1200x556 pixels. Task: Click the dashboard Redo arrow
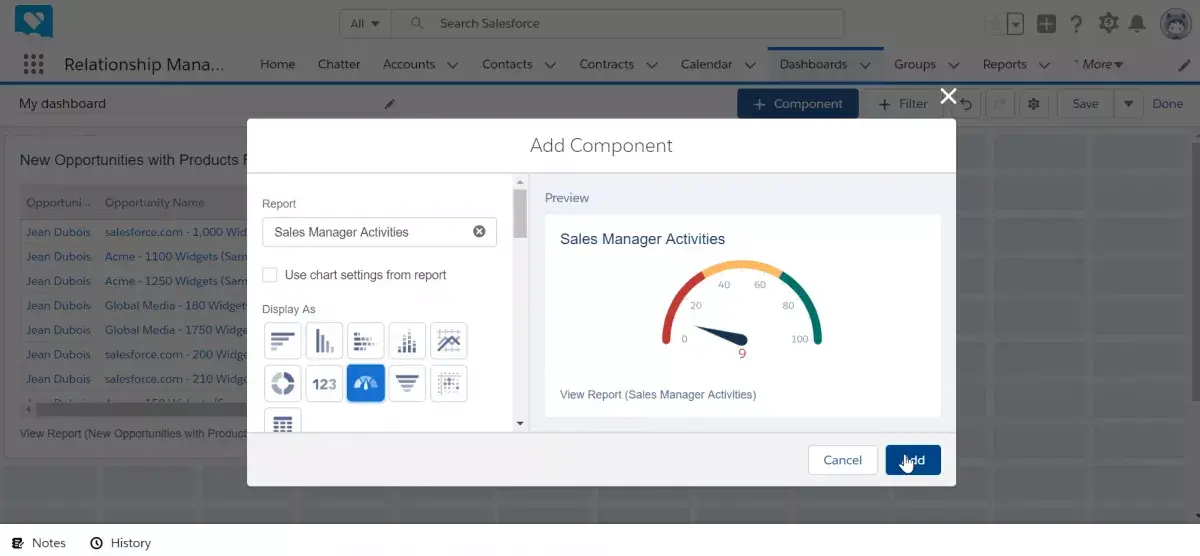click(1001, 104)
